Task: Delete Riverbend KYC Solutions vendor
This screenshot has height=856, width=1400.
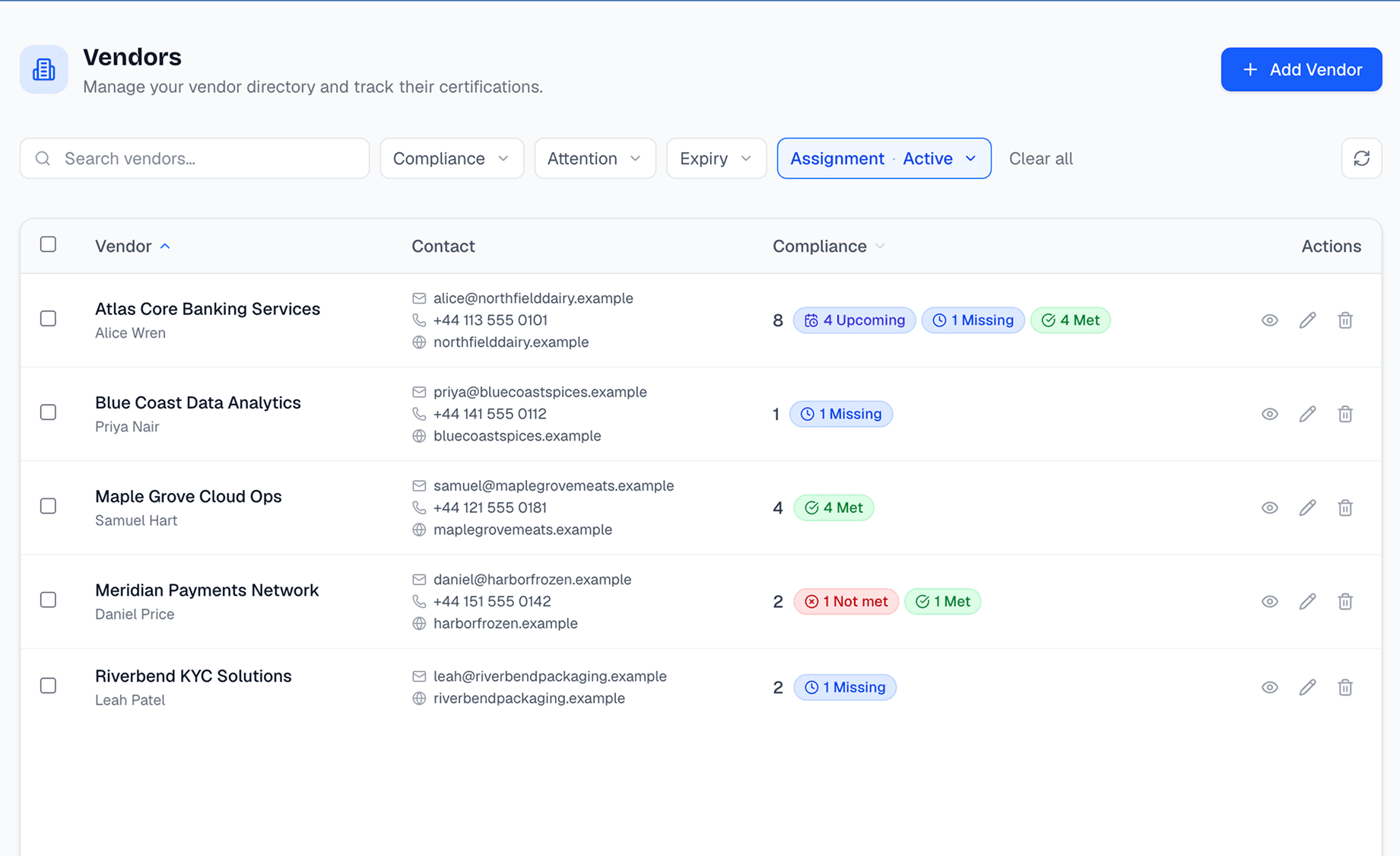Action: pyautogui.click(x=1345, y=687)
